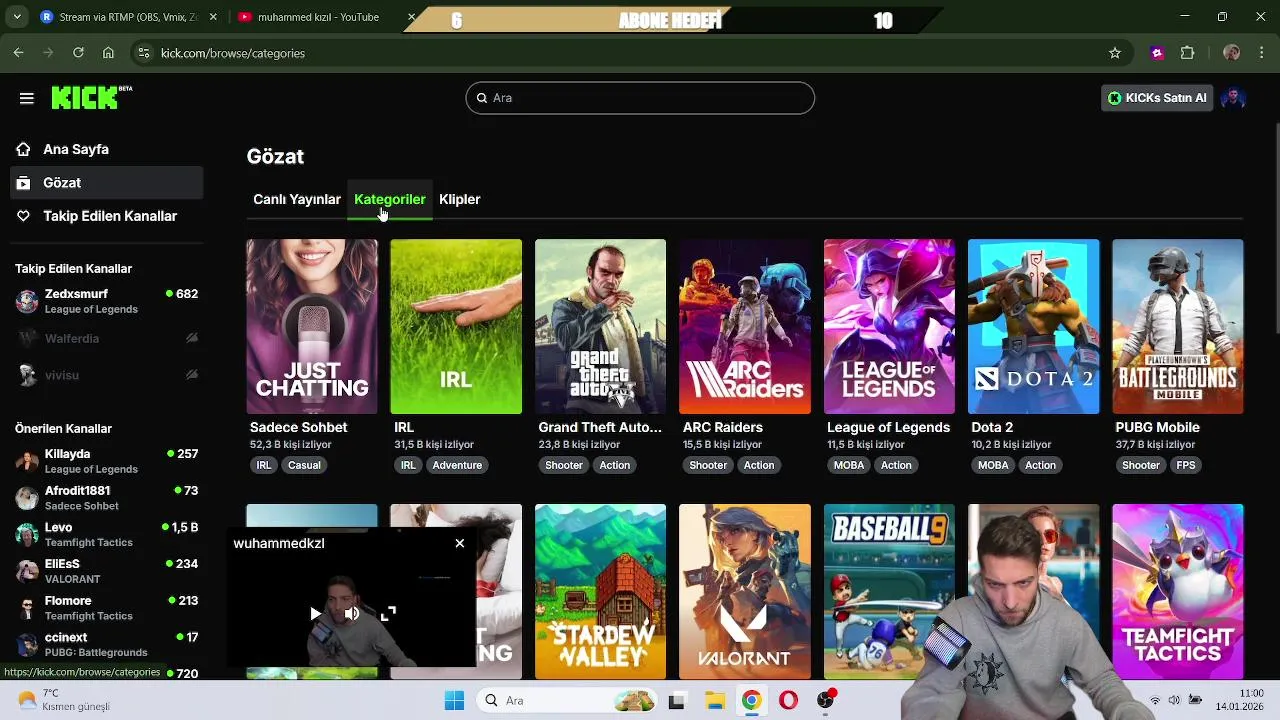
Task: Open the Dota 2 cover art
Action: (x=1033, y=326)
